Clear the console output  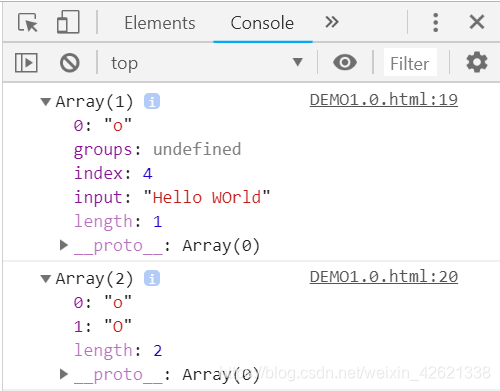coord(70,63)
